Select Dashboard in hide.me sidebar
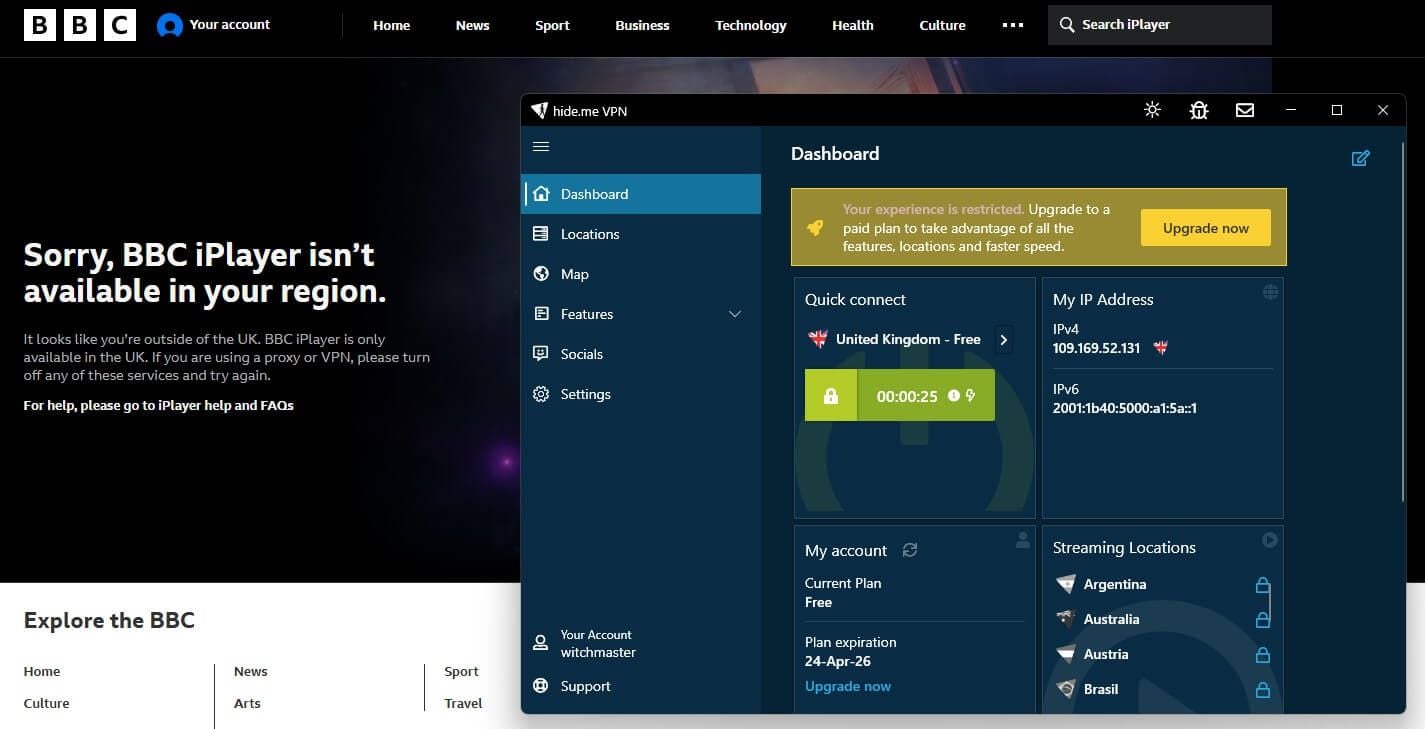1425x729 pixels. coord(641,194)
